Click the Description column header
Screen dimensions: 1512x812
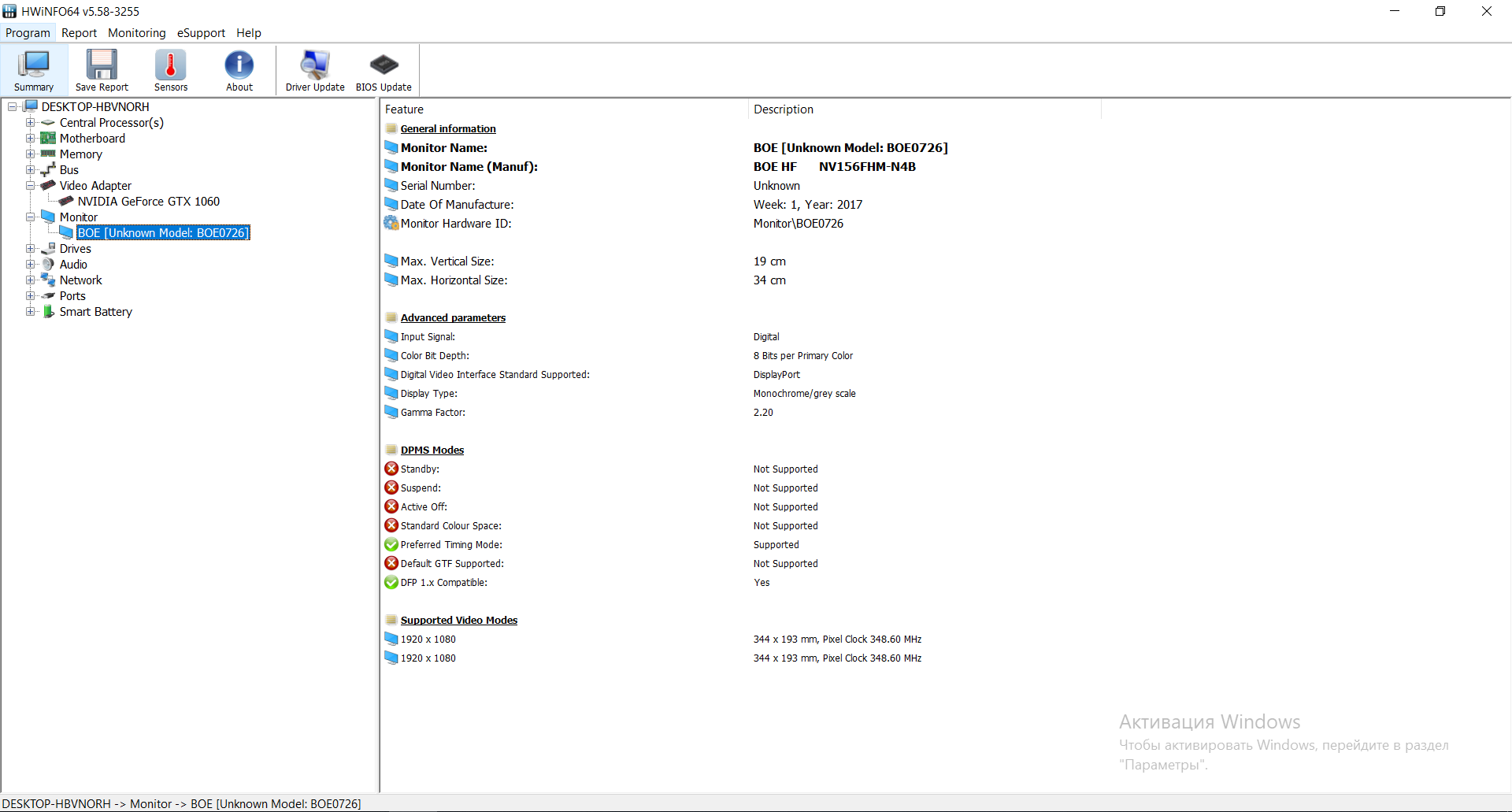[x=925, y=109]
